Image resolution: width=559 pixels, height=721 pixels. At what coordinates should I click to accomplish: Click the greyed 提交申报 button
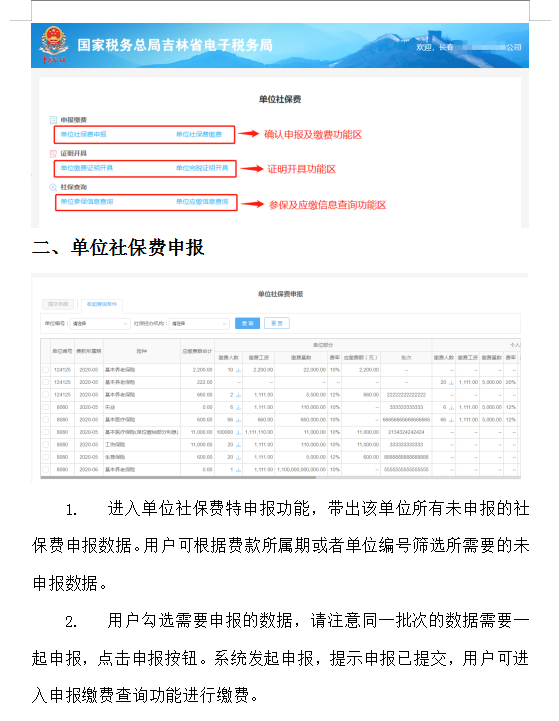(58, 304)
